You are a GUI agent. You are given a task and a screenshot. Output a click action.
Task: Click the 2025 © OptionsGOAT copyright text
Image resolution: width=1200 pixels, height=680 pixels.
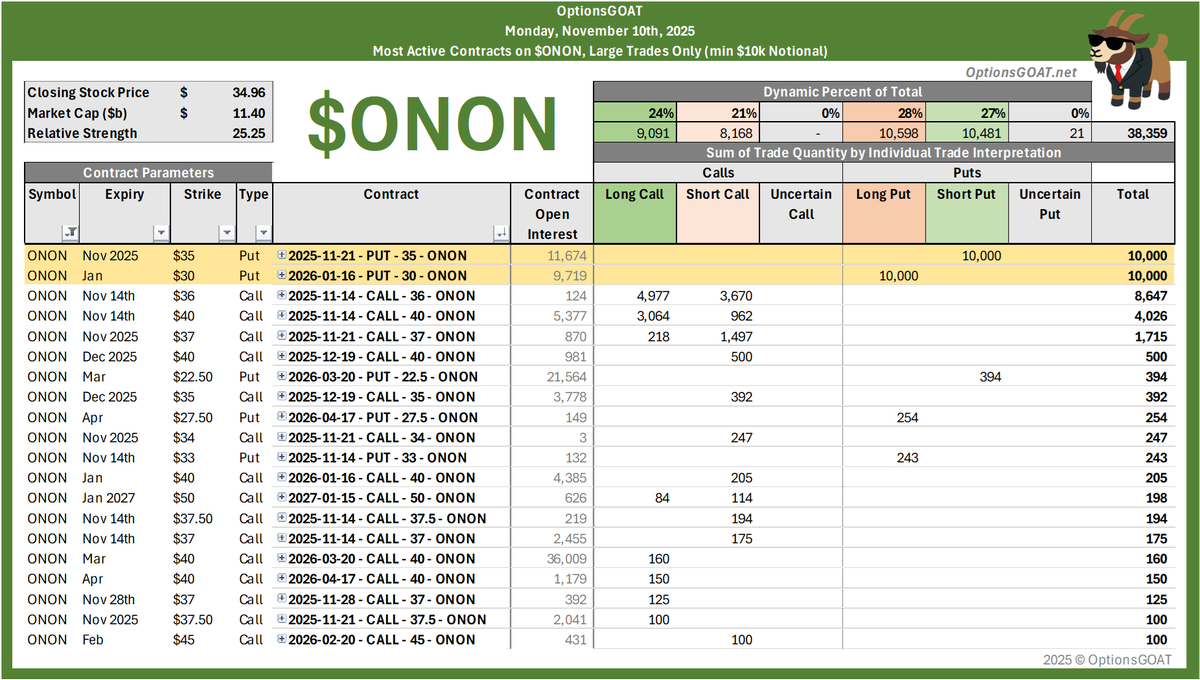(x=1105, y=660)
